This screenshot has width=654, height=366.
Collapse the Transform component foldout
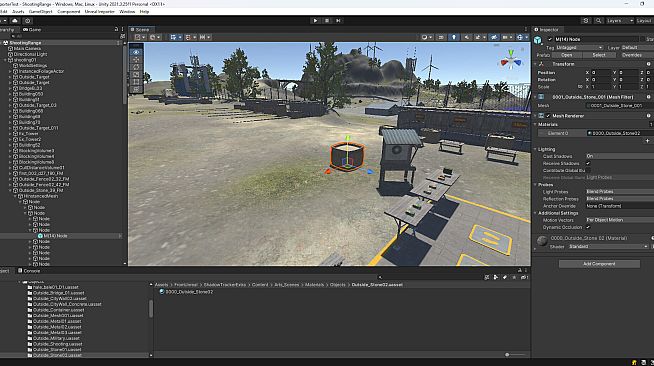click(x=536, y=64)
